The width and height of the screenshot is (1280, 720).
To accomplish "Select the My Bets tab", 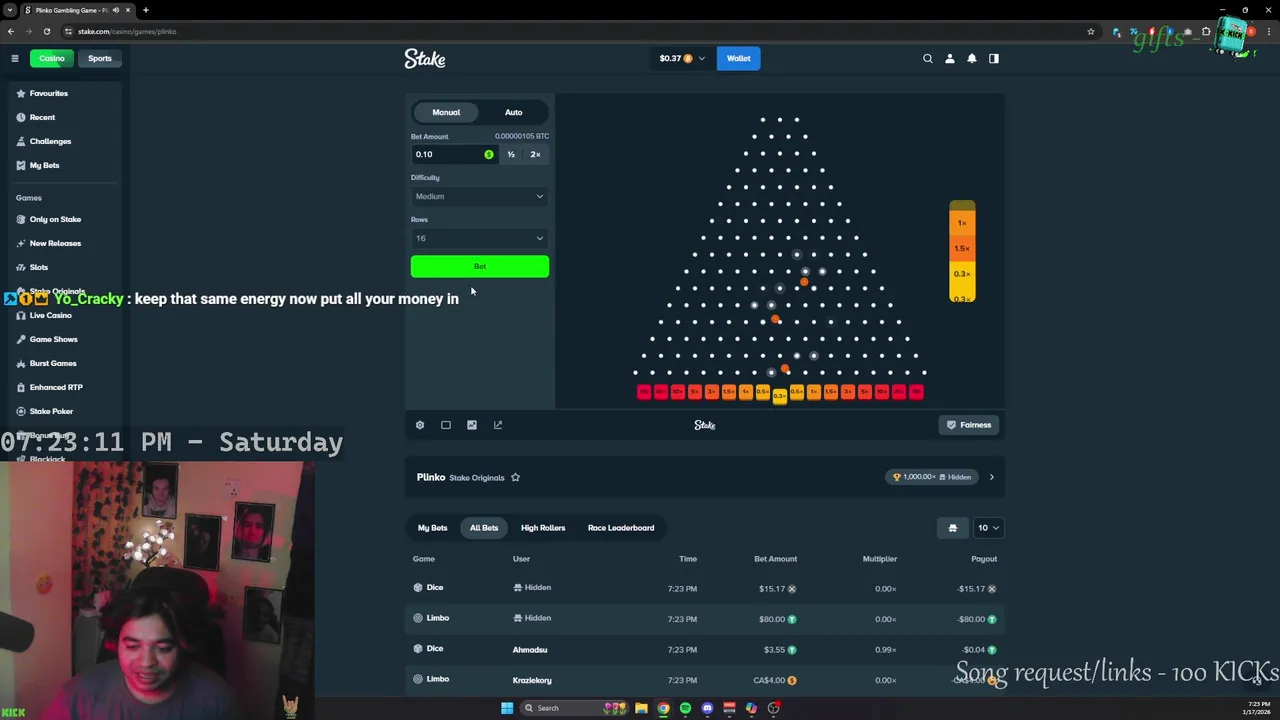I will point(433,528).
